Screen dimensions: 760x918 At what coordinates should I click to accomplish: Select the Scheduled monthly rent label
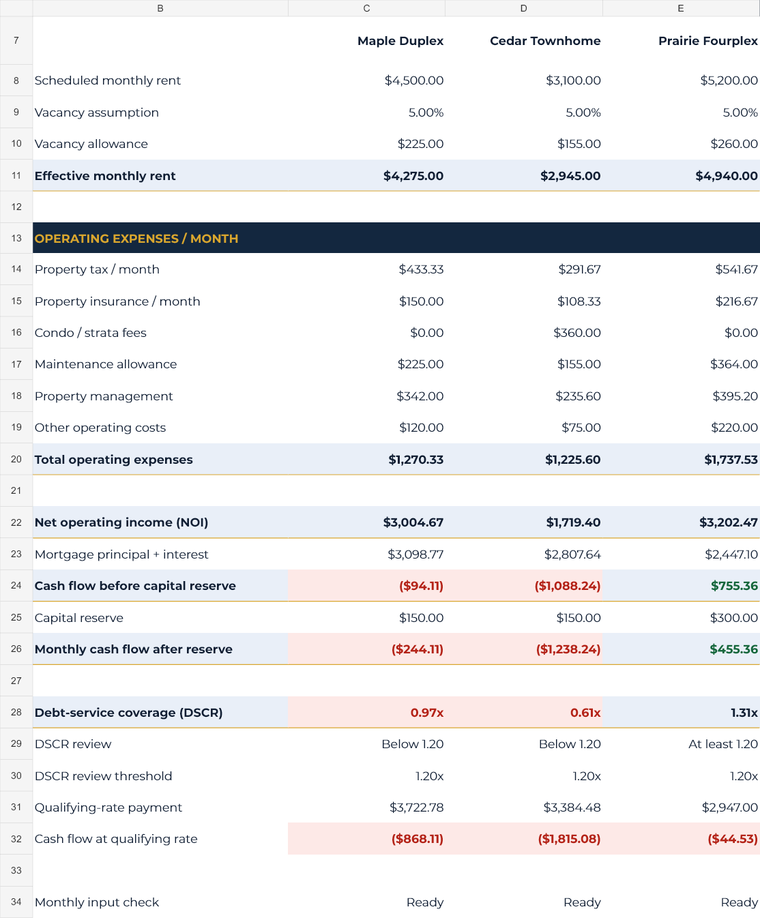[x=108, y=81]
